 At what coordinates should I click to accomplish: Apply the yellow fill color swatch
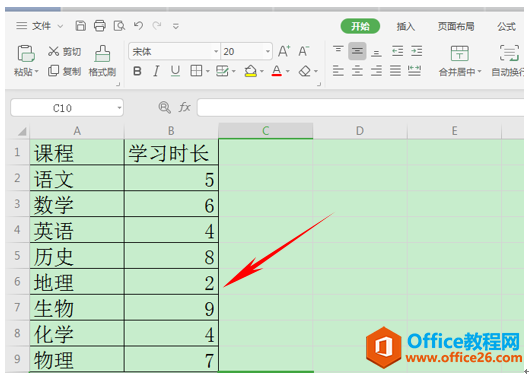click(250, 71)
